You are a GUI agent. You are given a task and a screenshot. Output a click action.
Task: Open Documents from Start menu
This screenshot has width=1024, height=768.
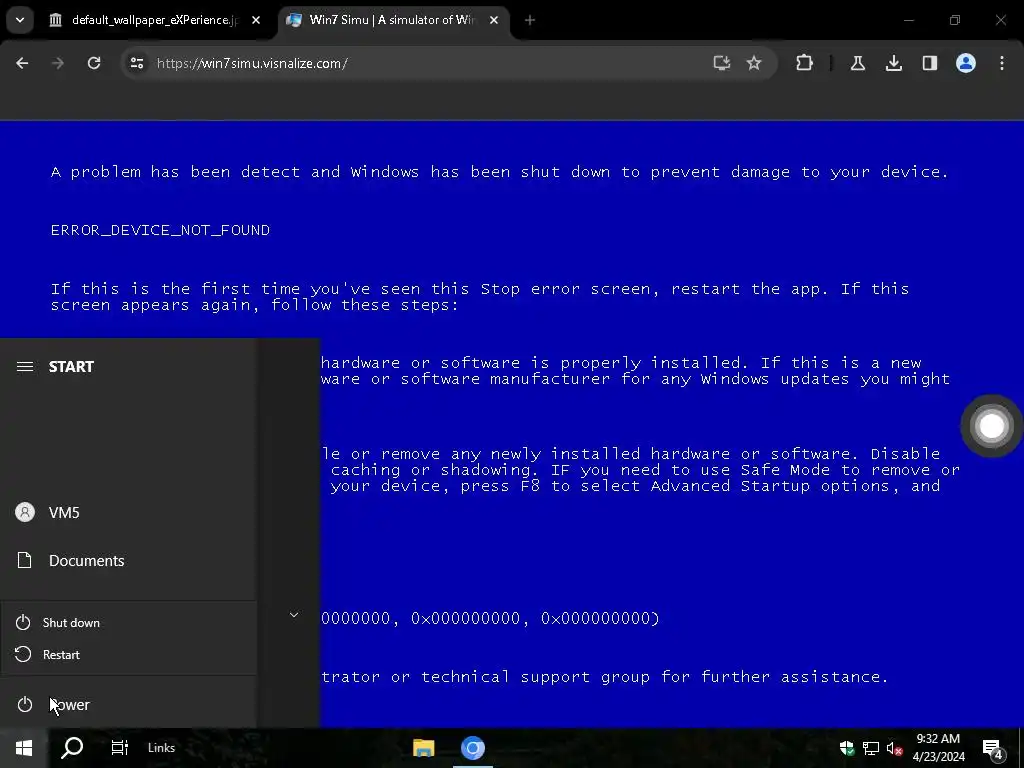click(128, 561)
